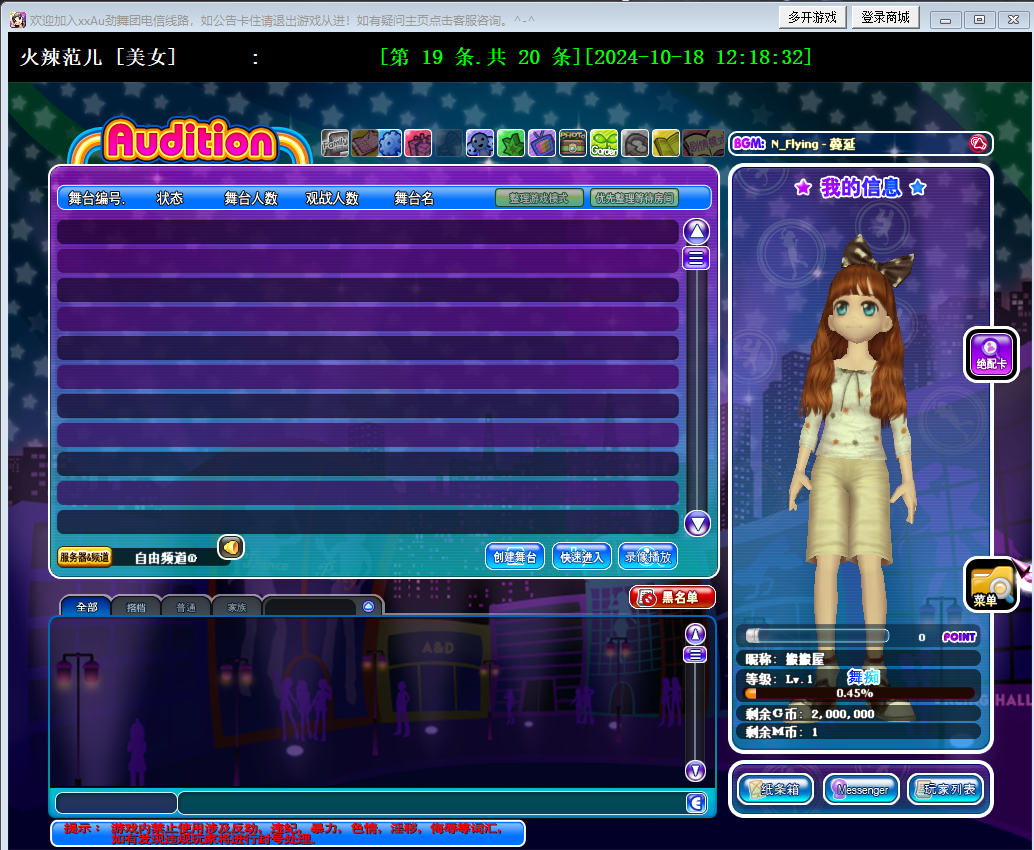Open the Family icon in toolbar
This screenshot has width=1034, height=850.
335,144
